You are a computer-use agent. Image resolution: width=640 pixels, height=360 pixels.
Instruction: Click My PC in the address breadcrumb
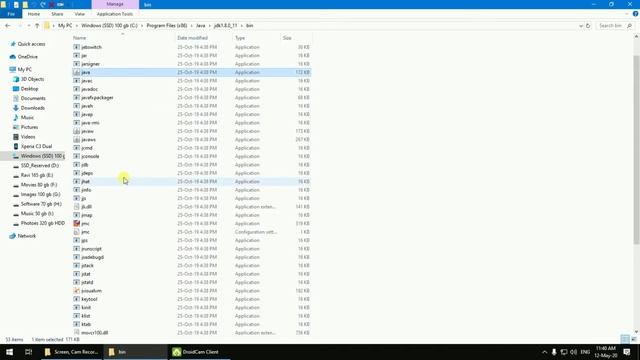tap(65, 26)
